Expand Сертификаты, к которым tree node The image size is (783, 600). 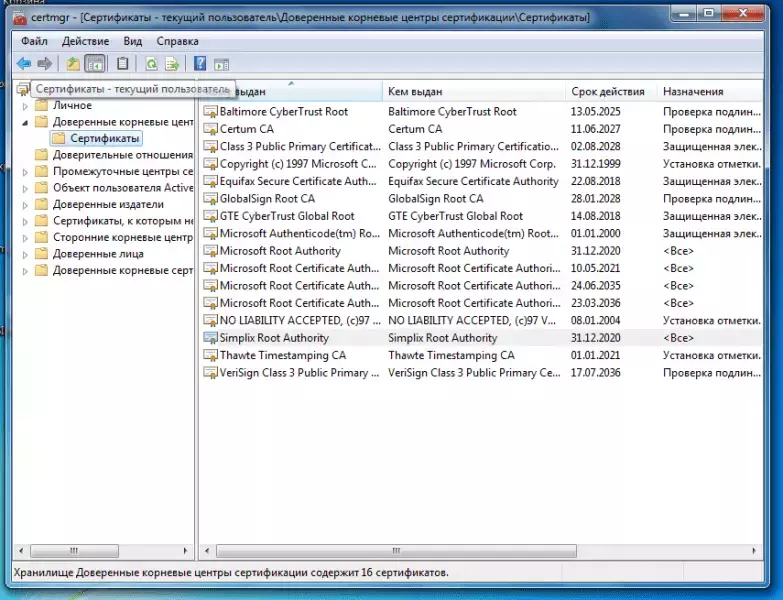[x=25, y=221]
